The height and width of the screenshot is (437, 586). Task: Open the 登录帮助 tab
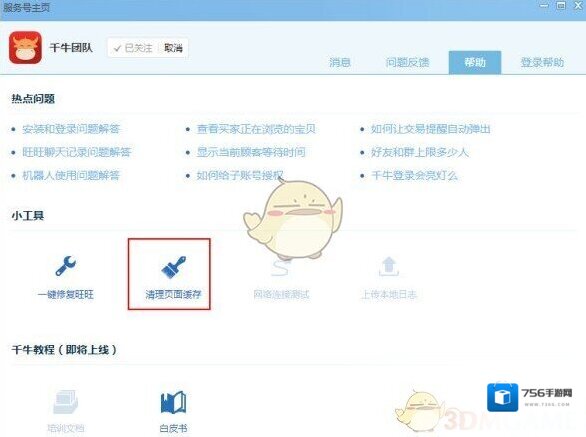pyautogui.click(x=542, y=62)
